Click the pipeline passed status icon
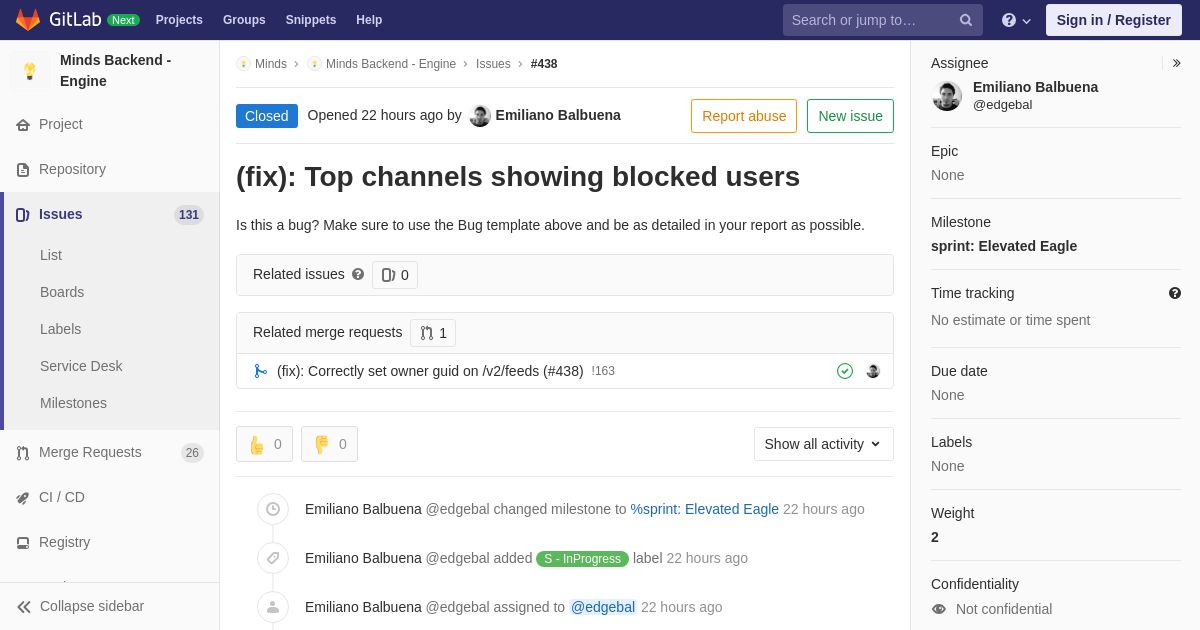Screen dimensions: 1200x630 tap(845, 371)
